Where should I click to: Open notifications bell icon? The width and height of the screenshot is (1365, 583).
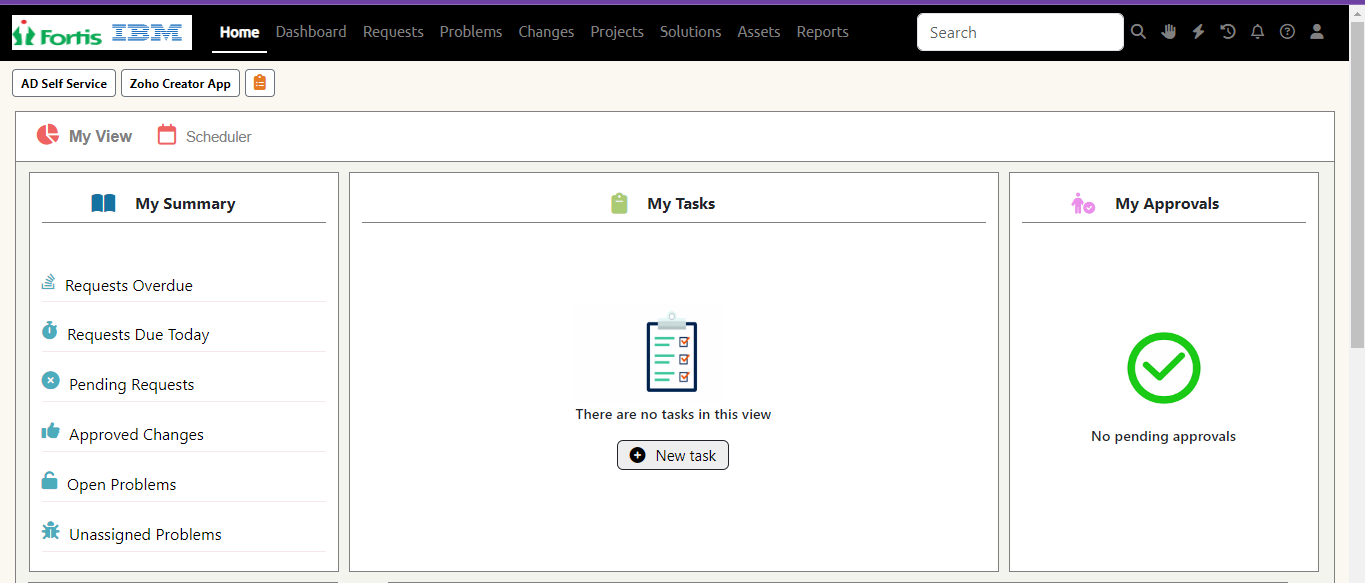click(x=1258, y=32)
